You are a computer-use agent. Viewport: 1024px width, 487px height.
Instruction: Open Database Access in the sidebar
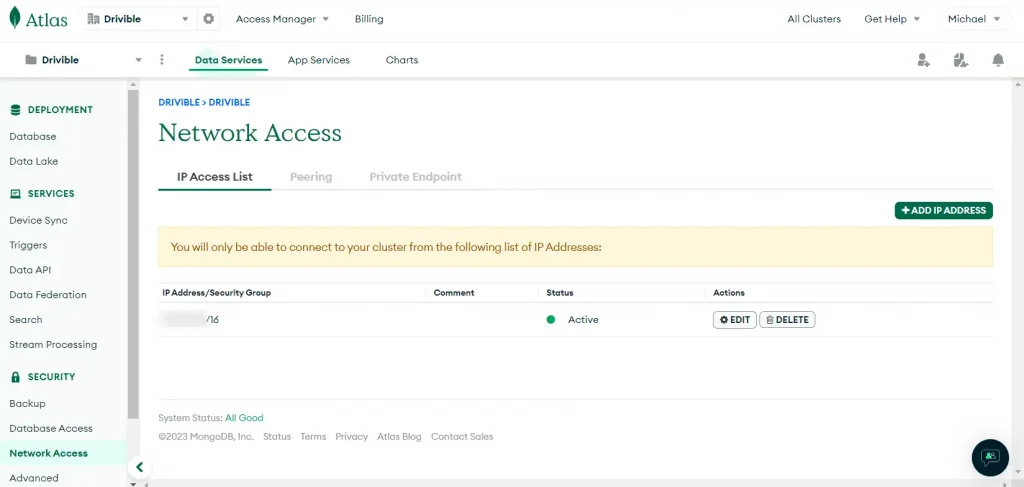51,428
